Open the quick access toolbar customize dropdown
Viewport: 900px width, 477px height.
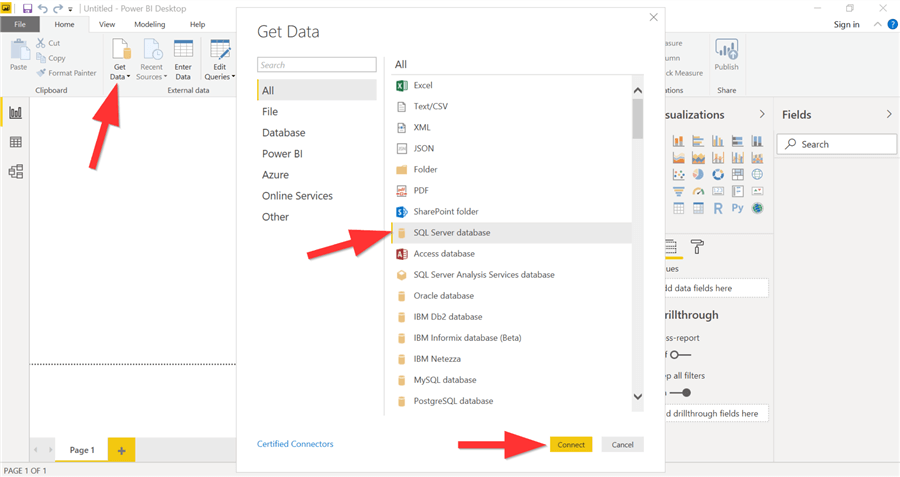click(x=71, y=9)
